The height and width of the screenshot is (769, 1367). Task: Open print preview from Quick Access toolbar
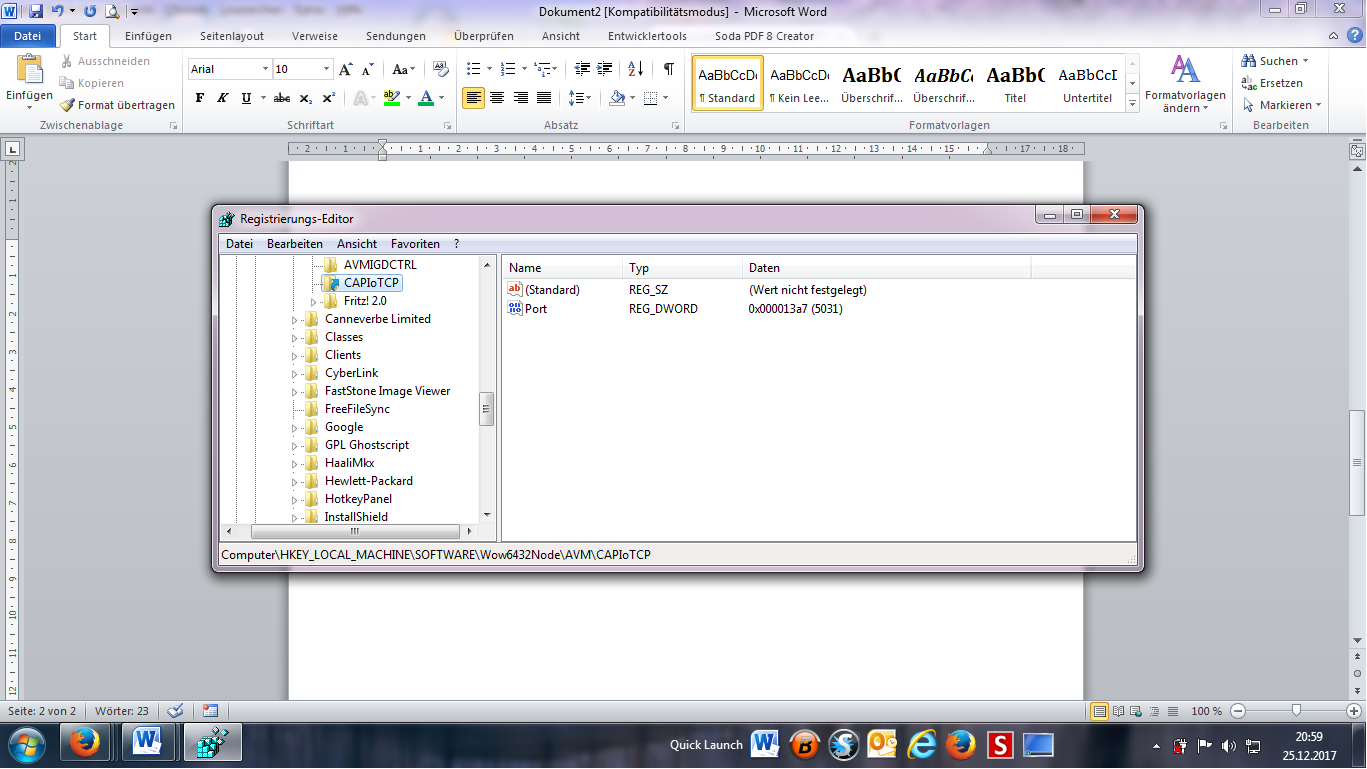click(x=112, y=11)
